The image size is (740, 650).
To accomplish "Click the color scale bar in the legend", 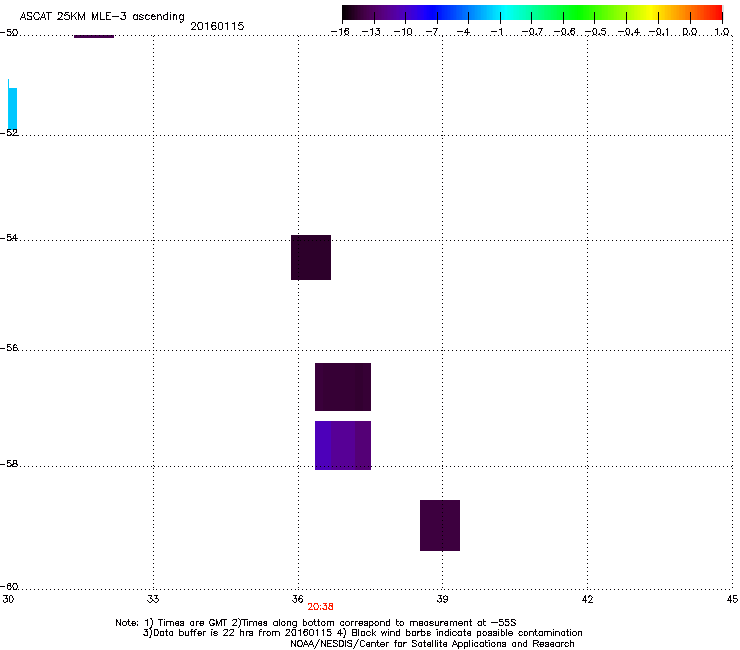I will [x=532, y=13].
